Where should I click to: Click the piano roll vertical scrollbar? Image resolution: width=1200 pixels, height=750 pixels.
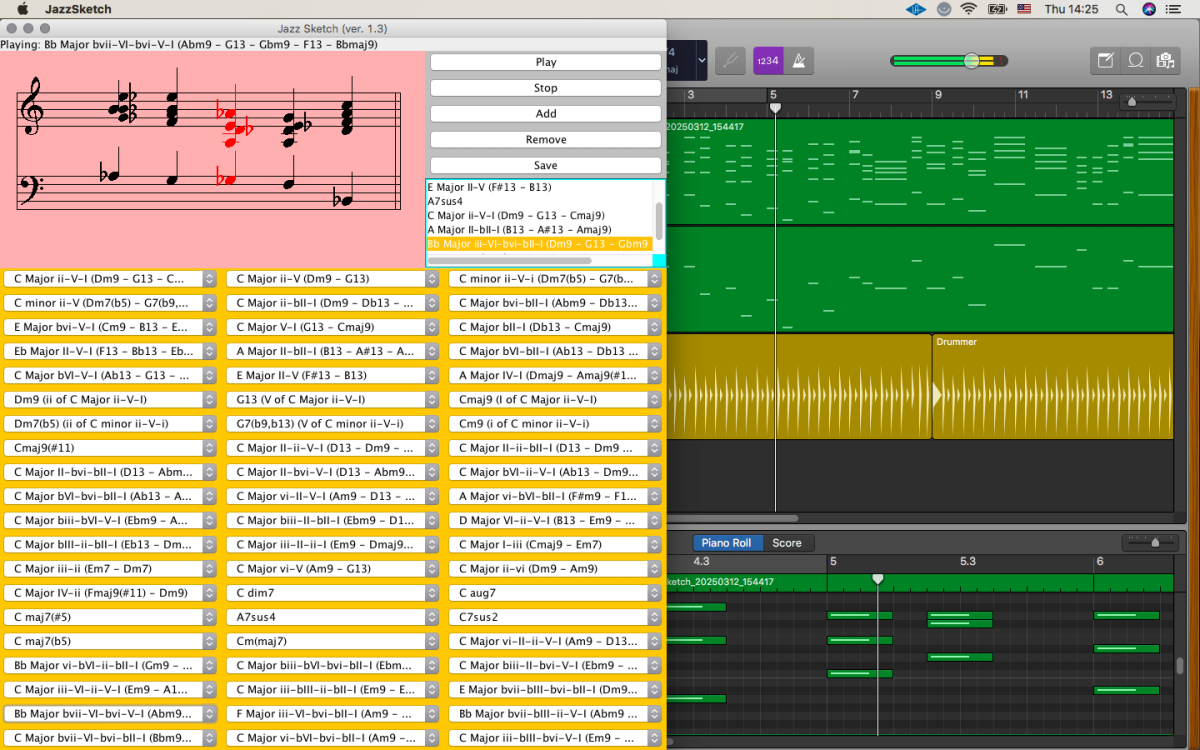coord(1179,665)
